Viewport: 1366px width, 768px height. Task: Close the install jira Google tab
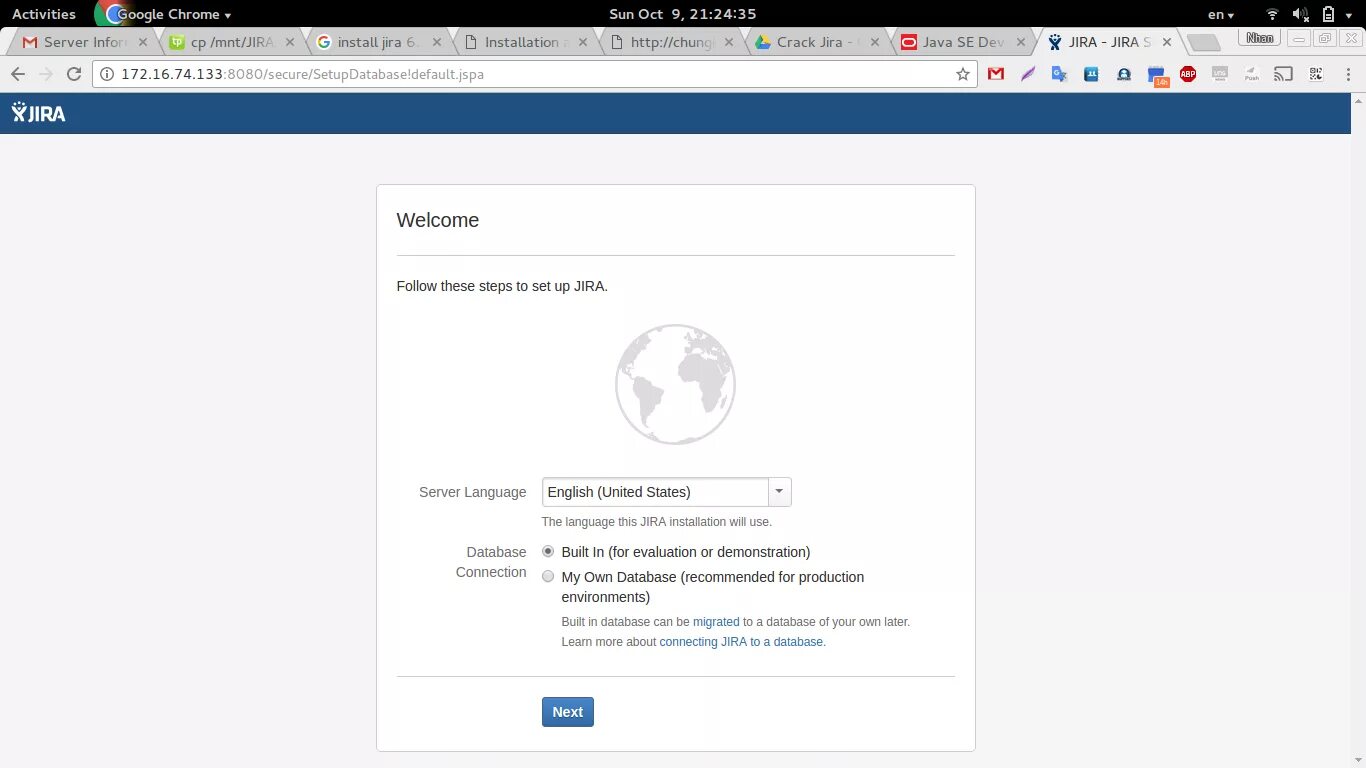point(437,42)
